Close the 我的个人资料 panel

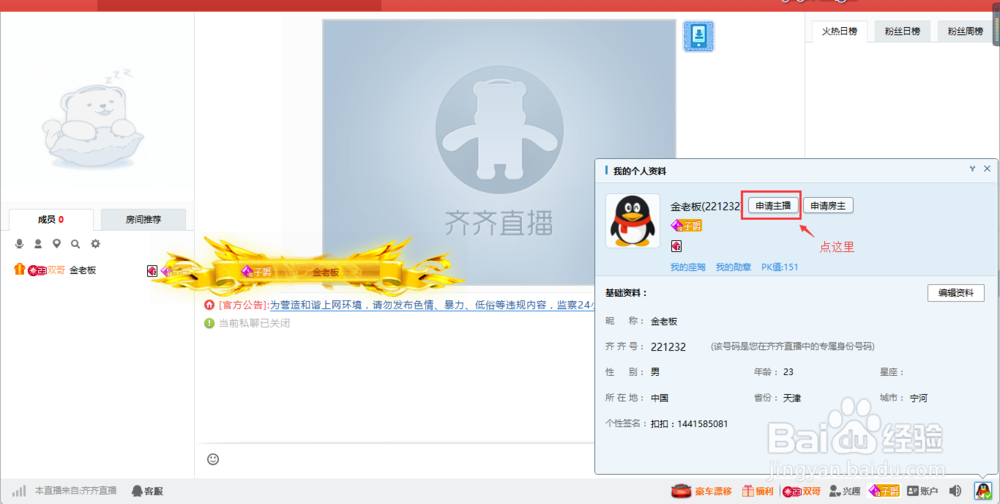click(x=987, y=169)
